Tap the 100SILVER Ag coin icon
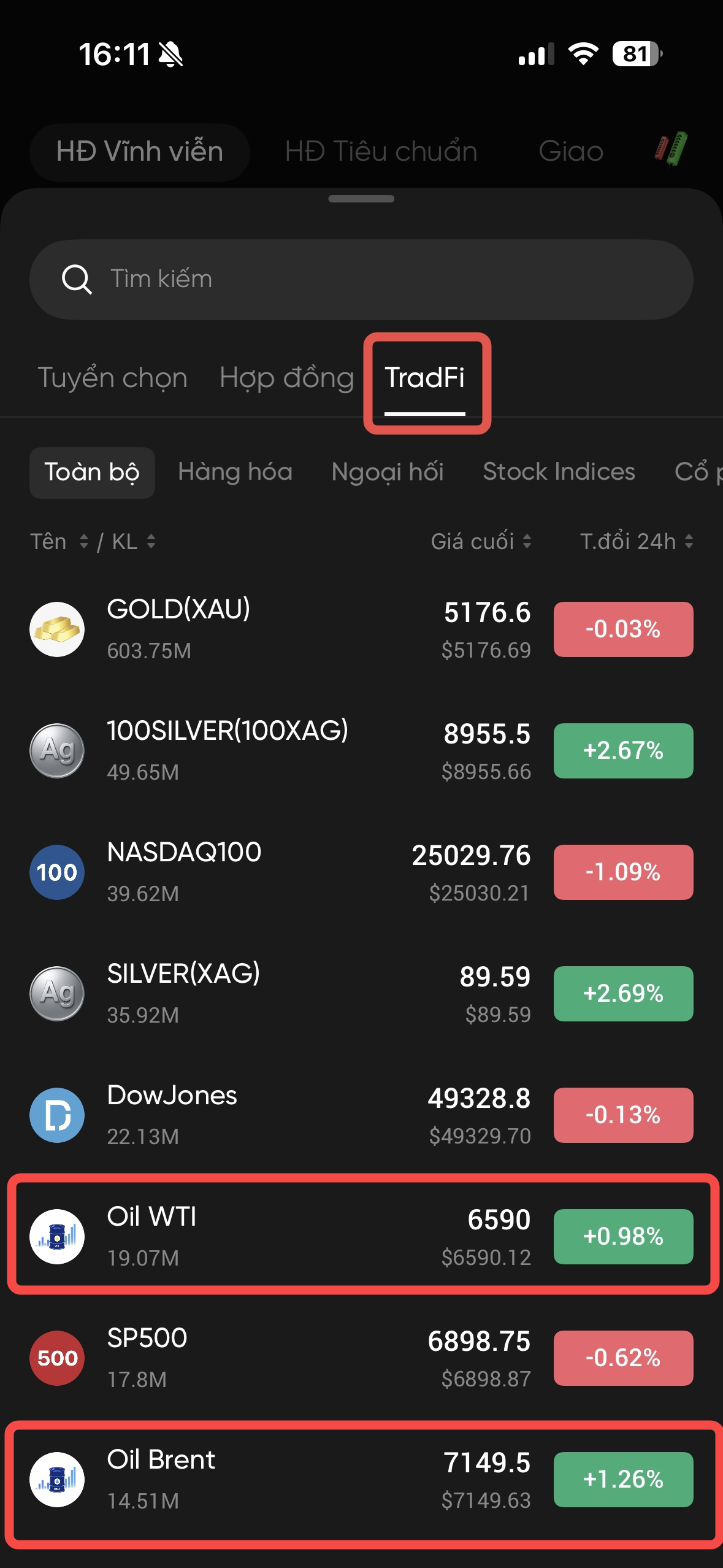This screenshot has width=723, height=1568. [57, 751]
